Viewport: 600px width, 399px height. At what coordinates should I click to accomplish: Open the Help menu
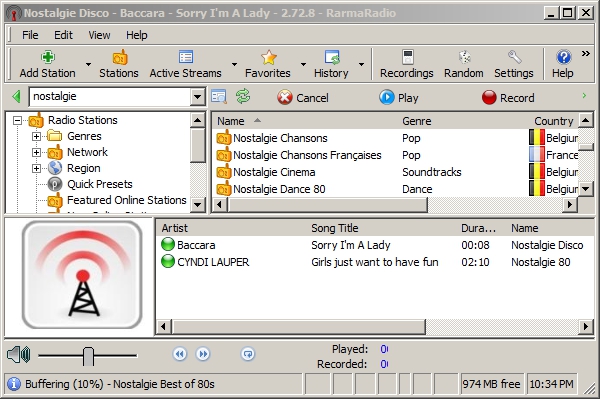pyautogui.click(x=137, y=35)
